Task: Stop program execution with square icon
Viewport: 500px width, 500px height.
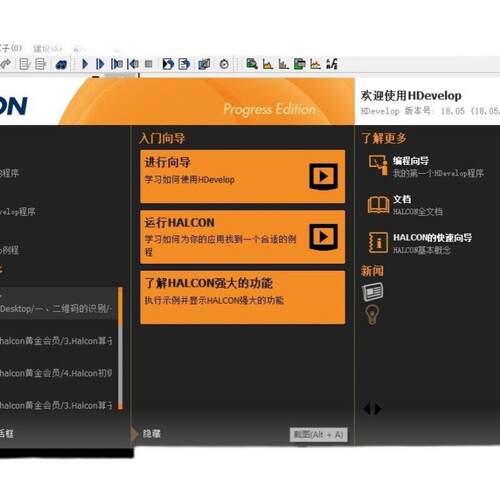Action: point(149,64)
